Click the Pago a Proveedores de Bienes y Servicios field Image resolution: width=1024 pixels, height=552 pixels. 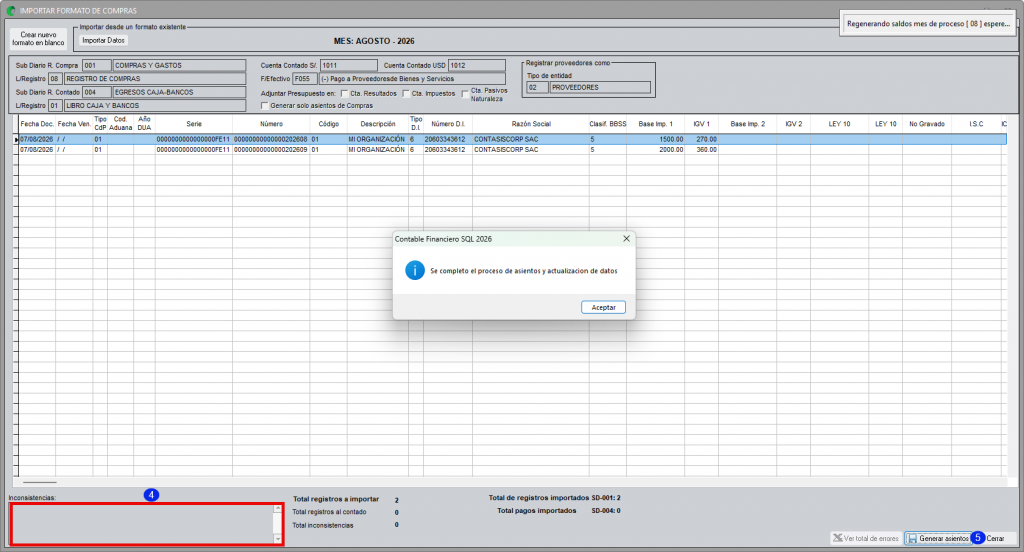click(412, 78)
